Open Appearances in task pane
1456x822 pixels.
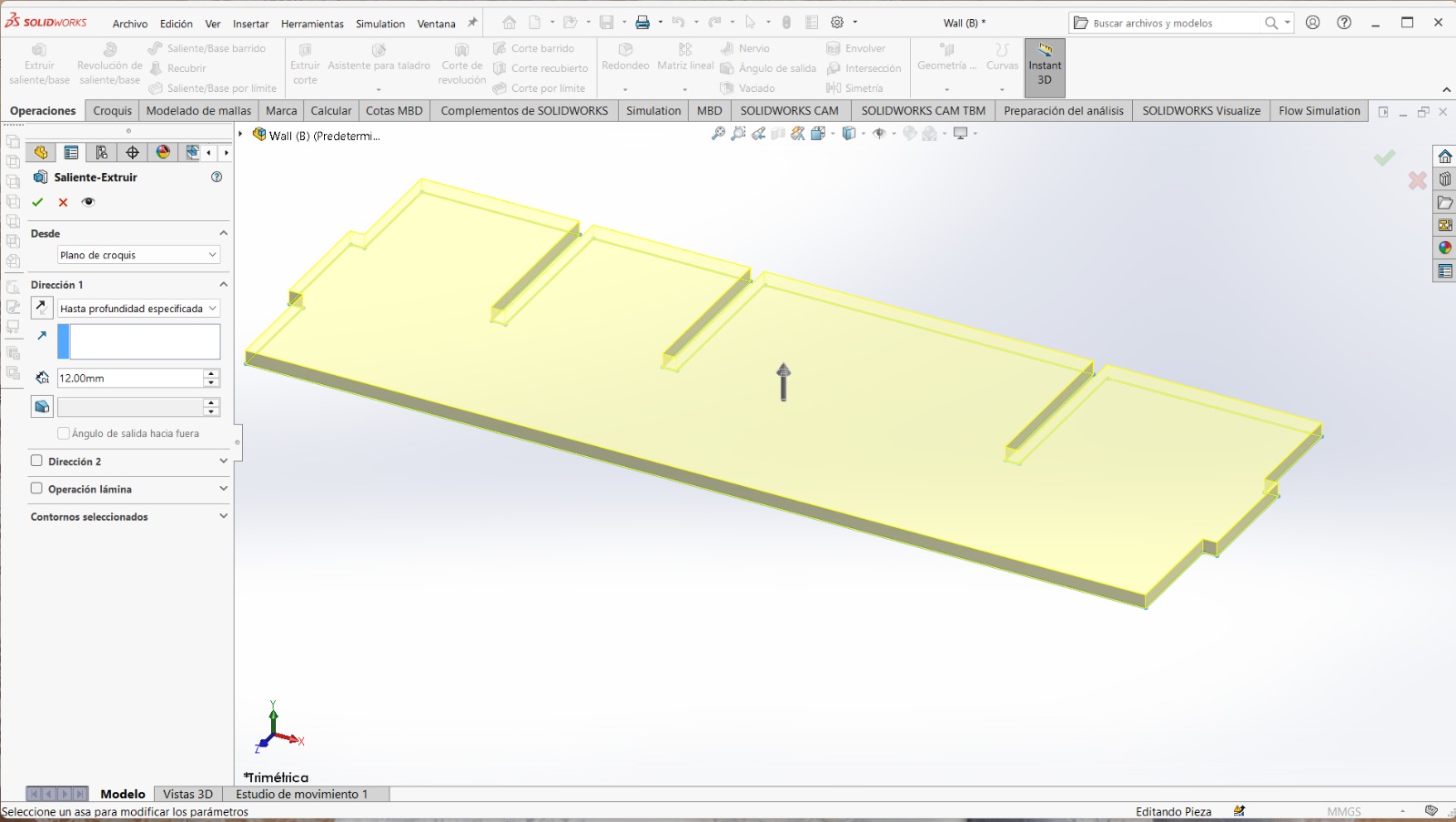click(x=1445, y=248)
